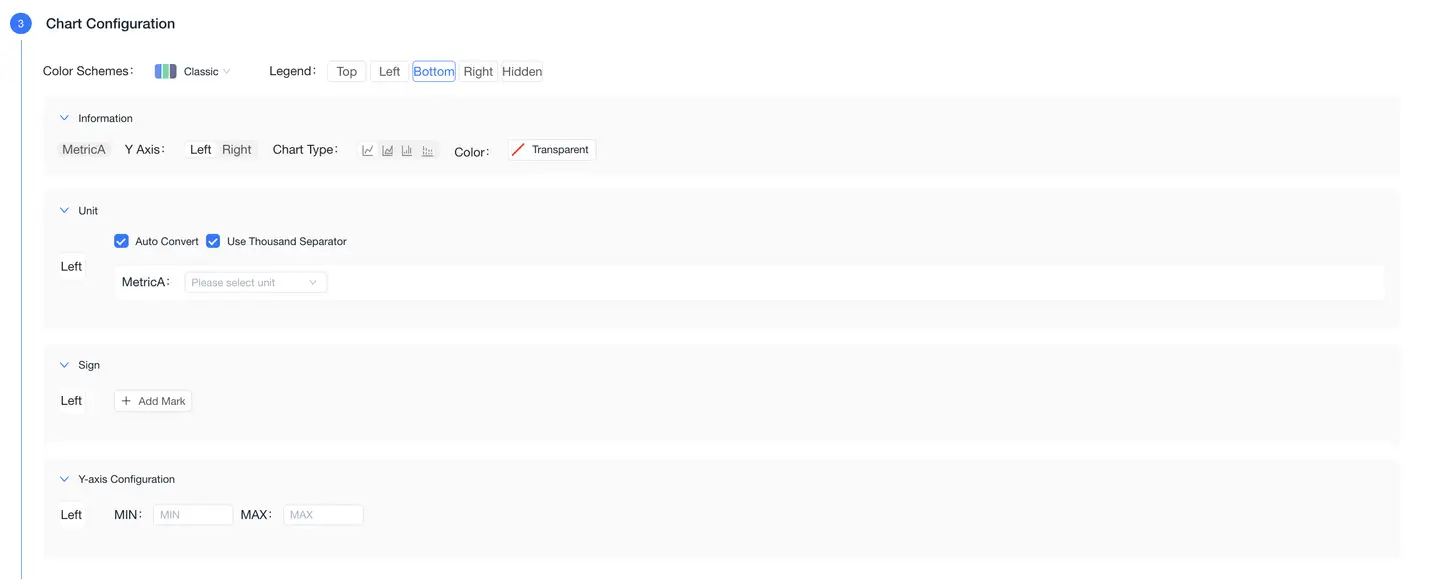Click the step 3 circle indicator
Screen dimensions: 1440x587
(x=21, y=24)
